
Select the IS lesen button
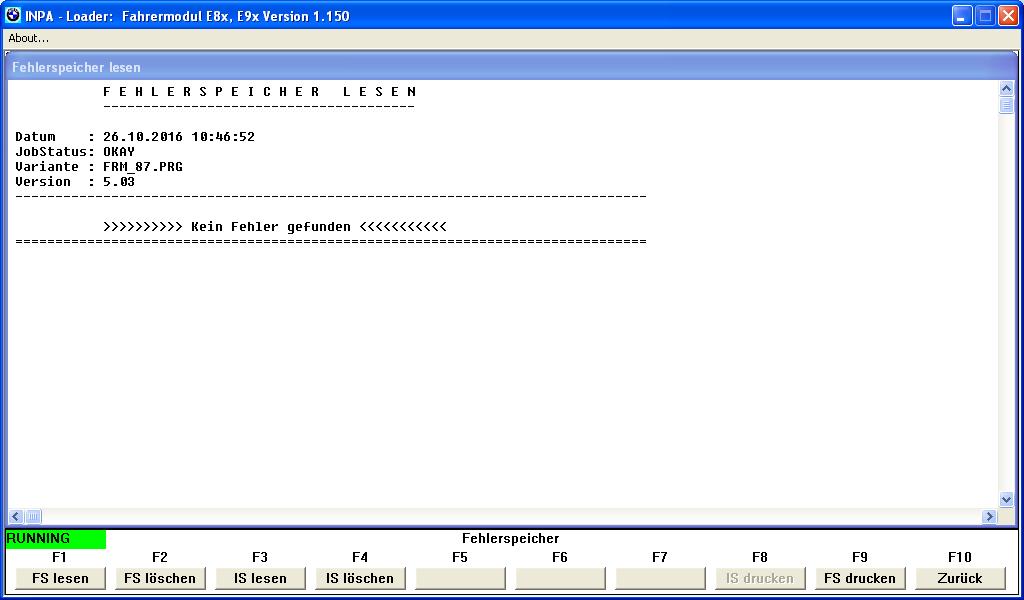[x=260, y=578]
